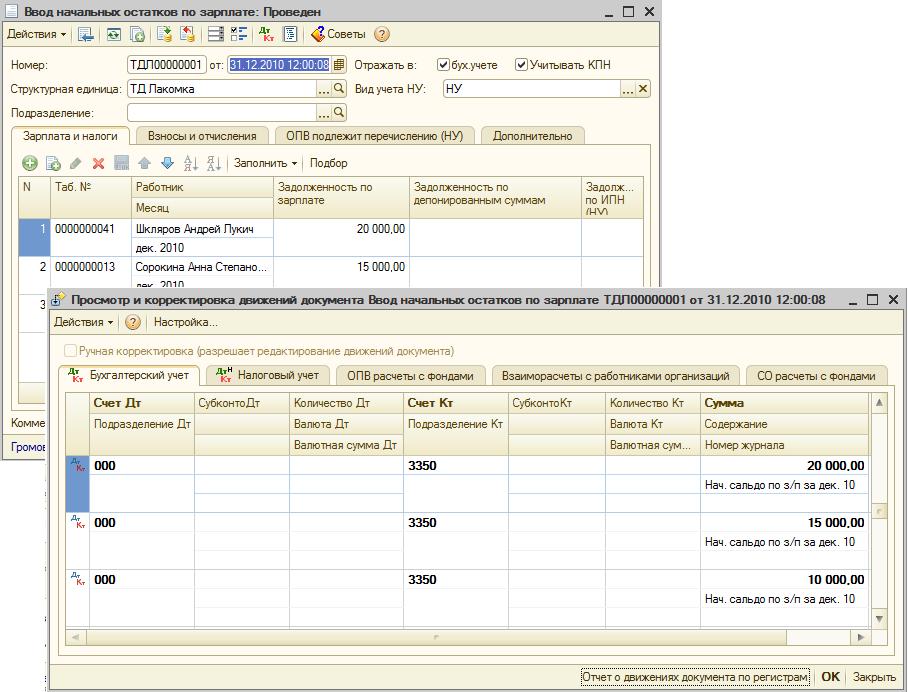
Task: Click help question icon in movements window
Action: (133, 323)
